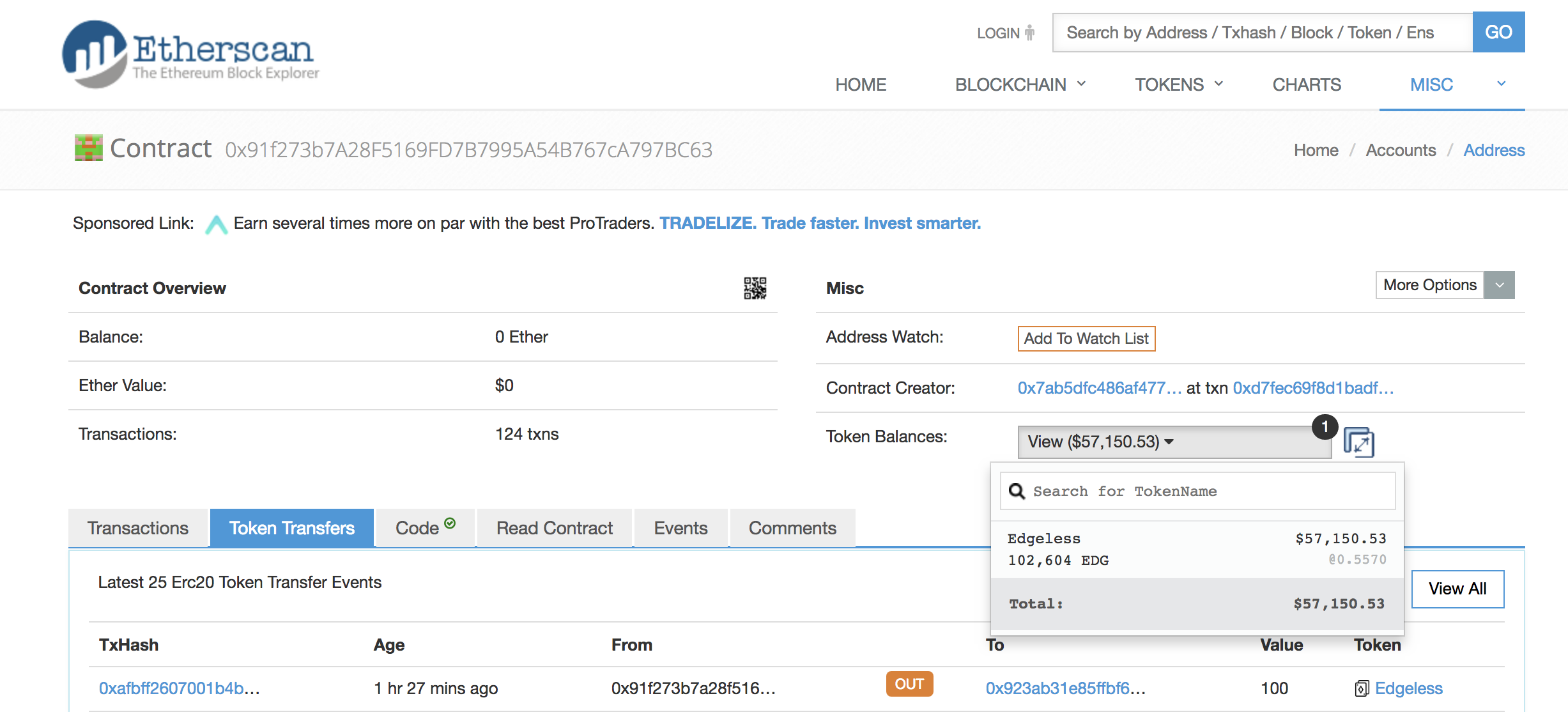Focus the Search for TokenName field

(x=1197, y=491)
